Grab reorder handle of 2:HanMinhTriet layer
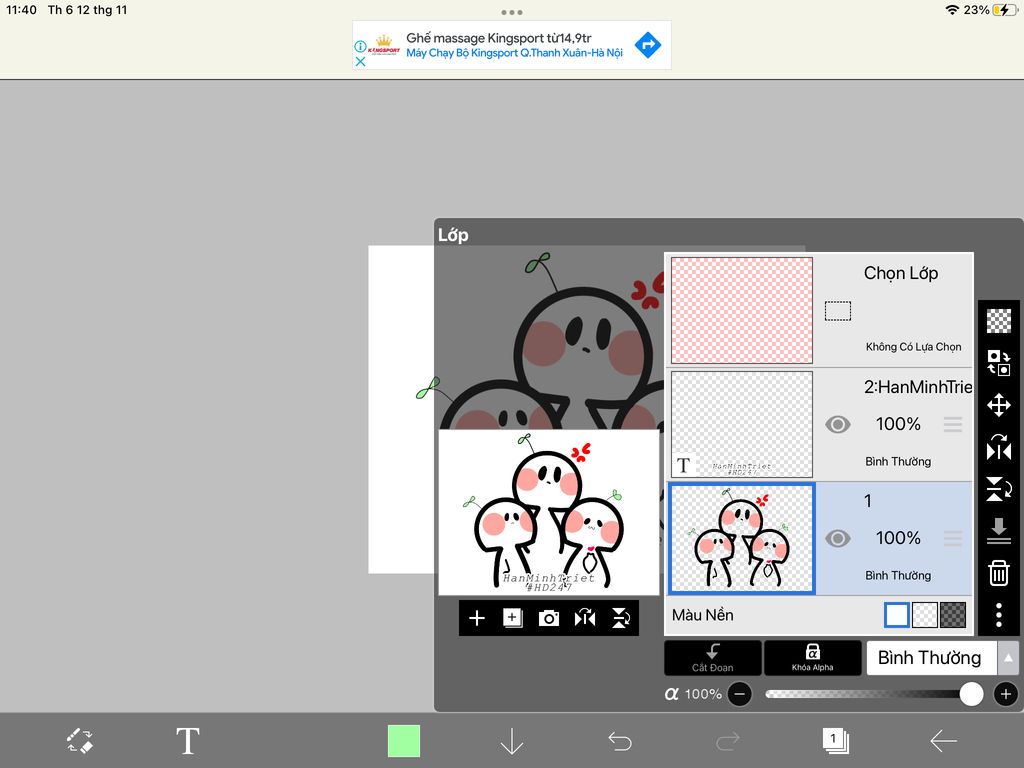The image size is (1024, 768). 953,424
